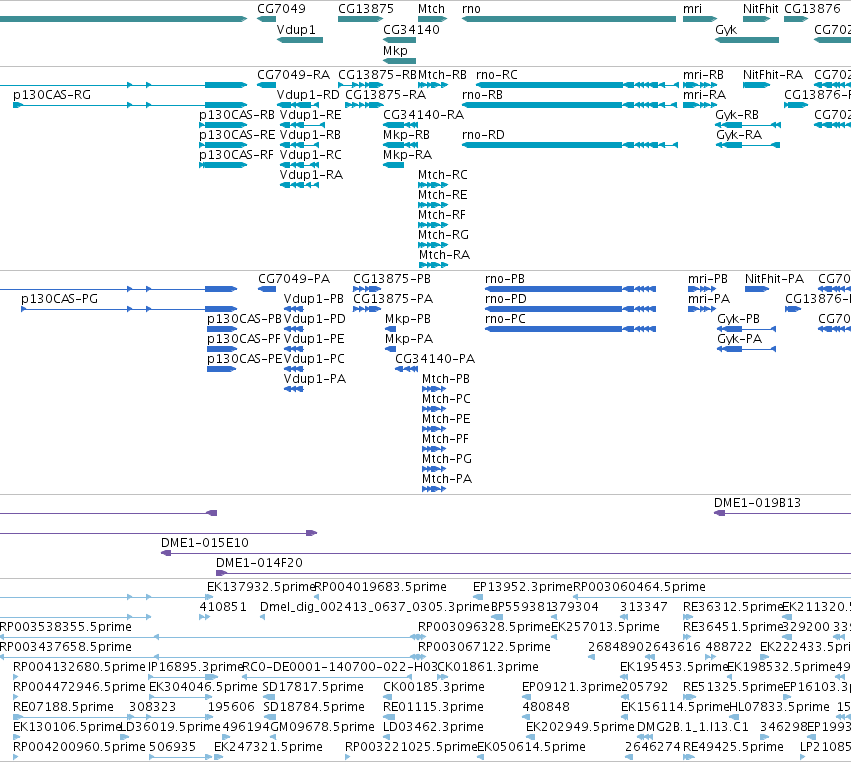Click transcript rno-RB label
Viewport: 851px width, 762px height.
(x=482, y=95)
